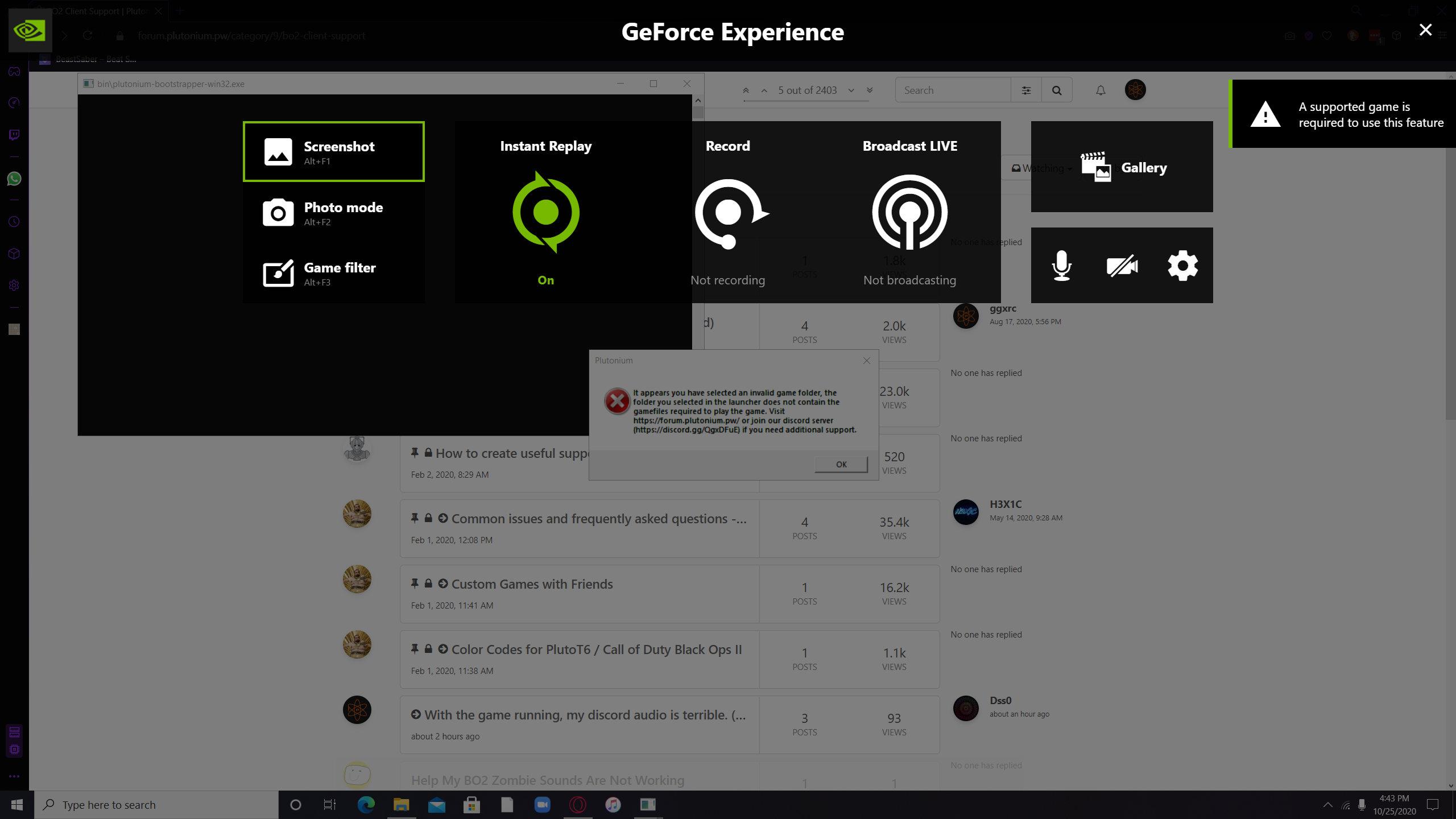Open Photo mode camera option
This screenshot has height=819, width=1456.
(334, 213)
